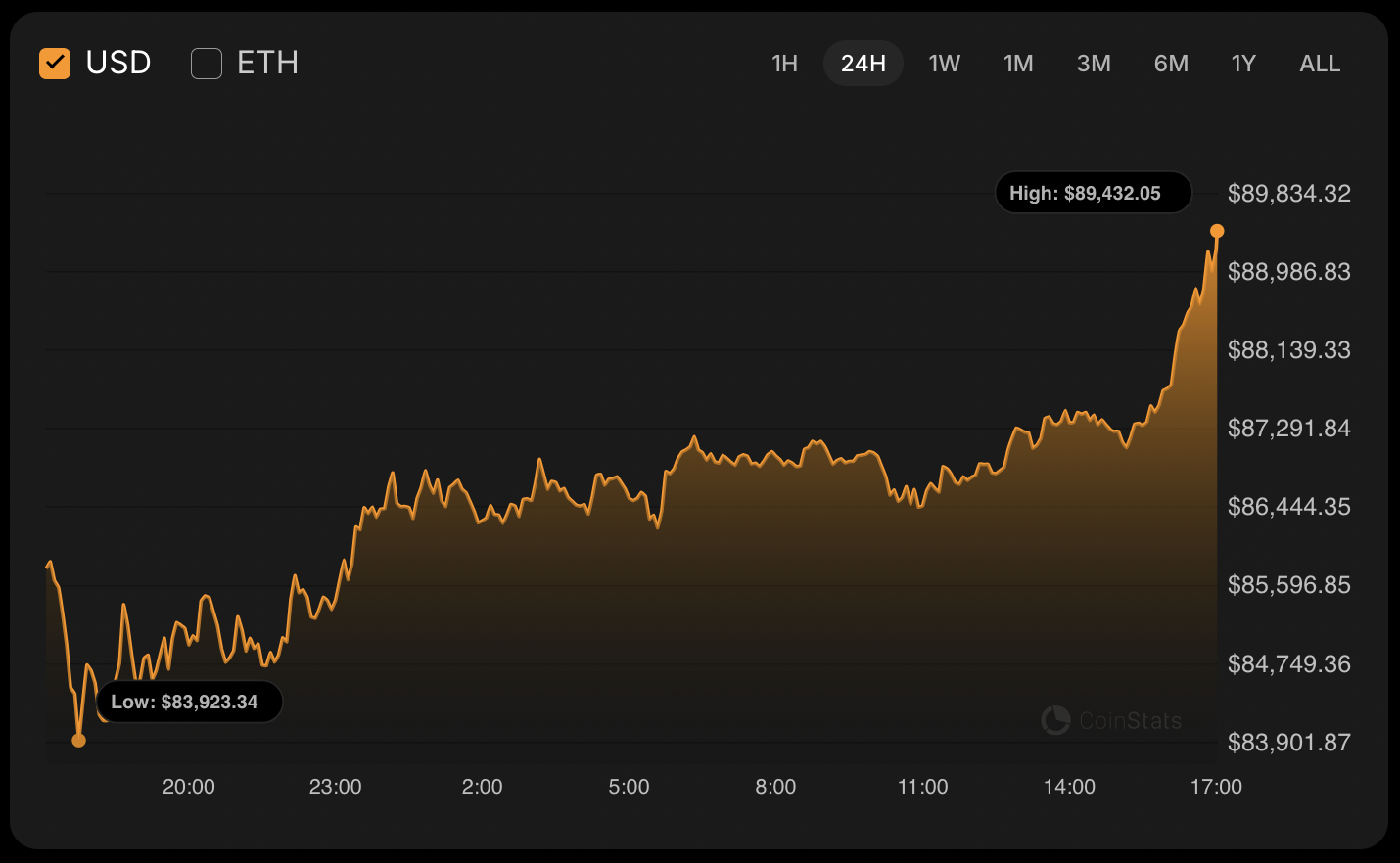Select the 3M time range
The height and width of the screenshot is (863, 1400).
pyautogui.click(x=1094, y=64)
